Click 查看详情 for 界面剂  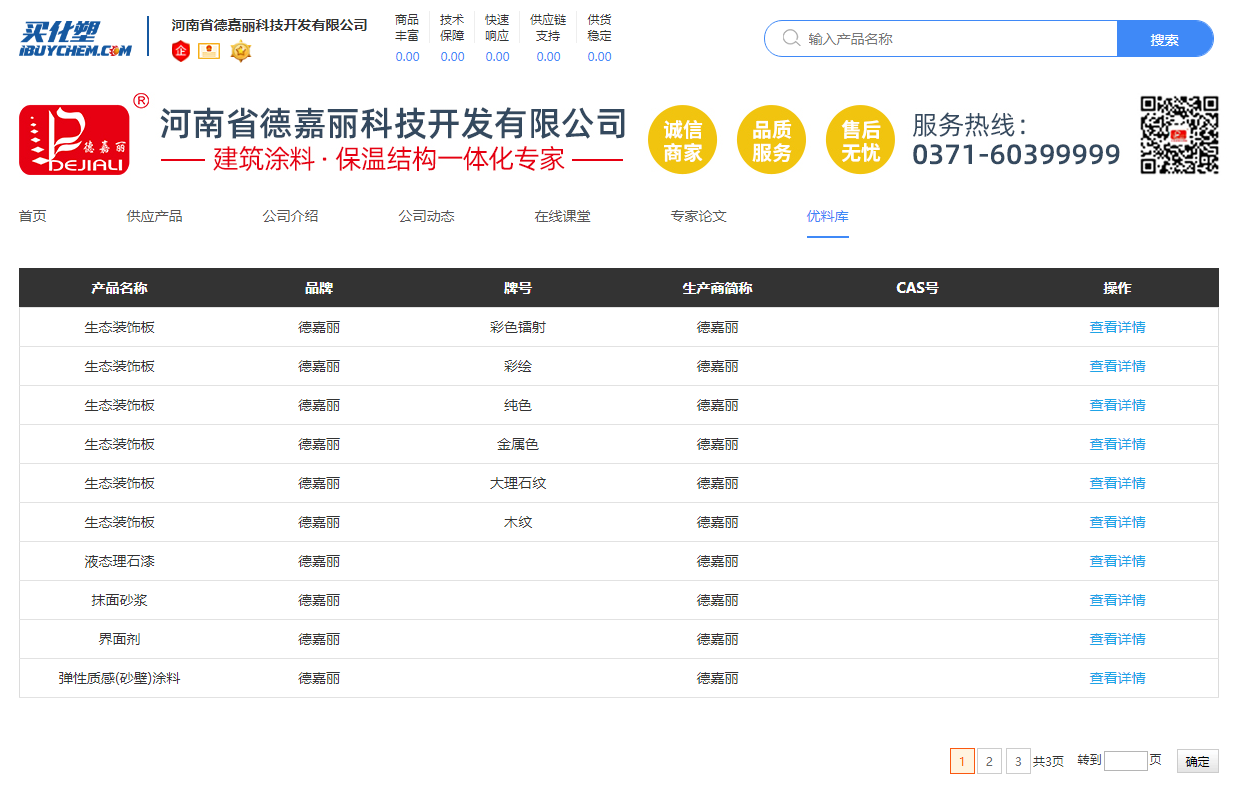tap(1118, 639)
